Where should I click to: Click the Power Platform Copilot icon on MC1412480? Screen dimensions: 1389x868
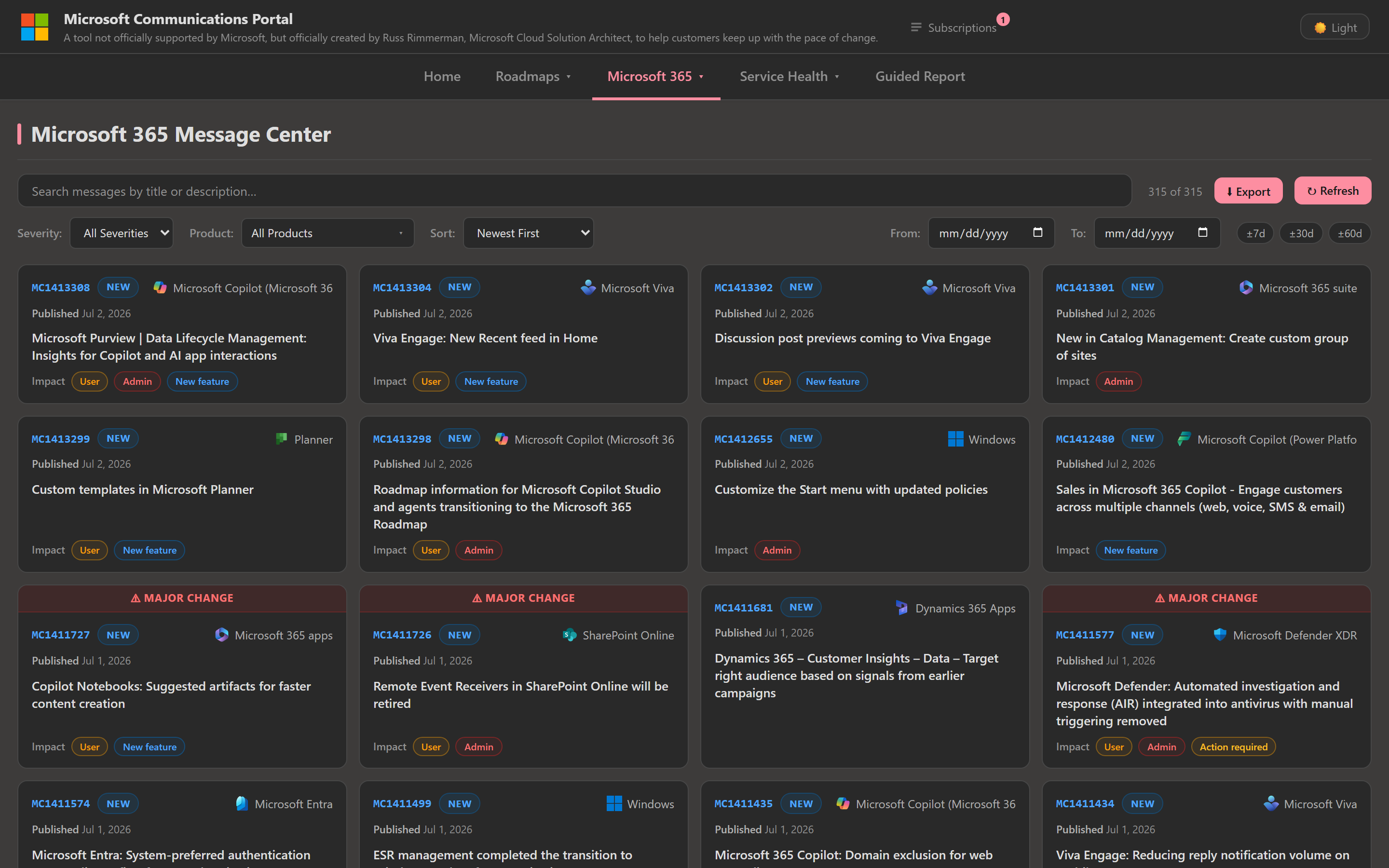(x=1184, y=439)
